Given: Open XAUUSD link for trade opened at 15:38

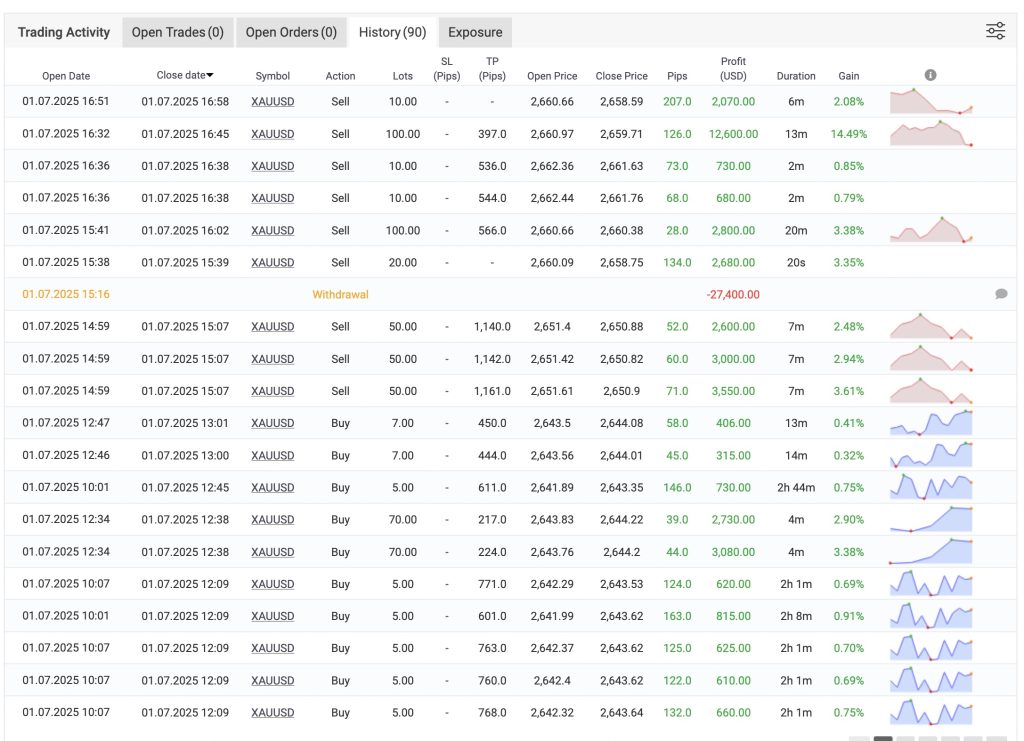Looking at the screenshot, I should [x=272, y=262].
